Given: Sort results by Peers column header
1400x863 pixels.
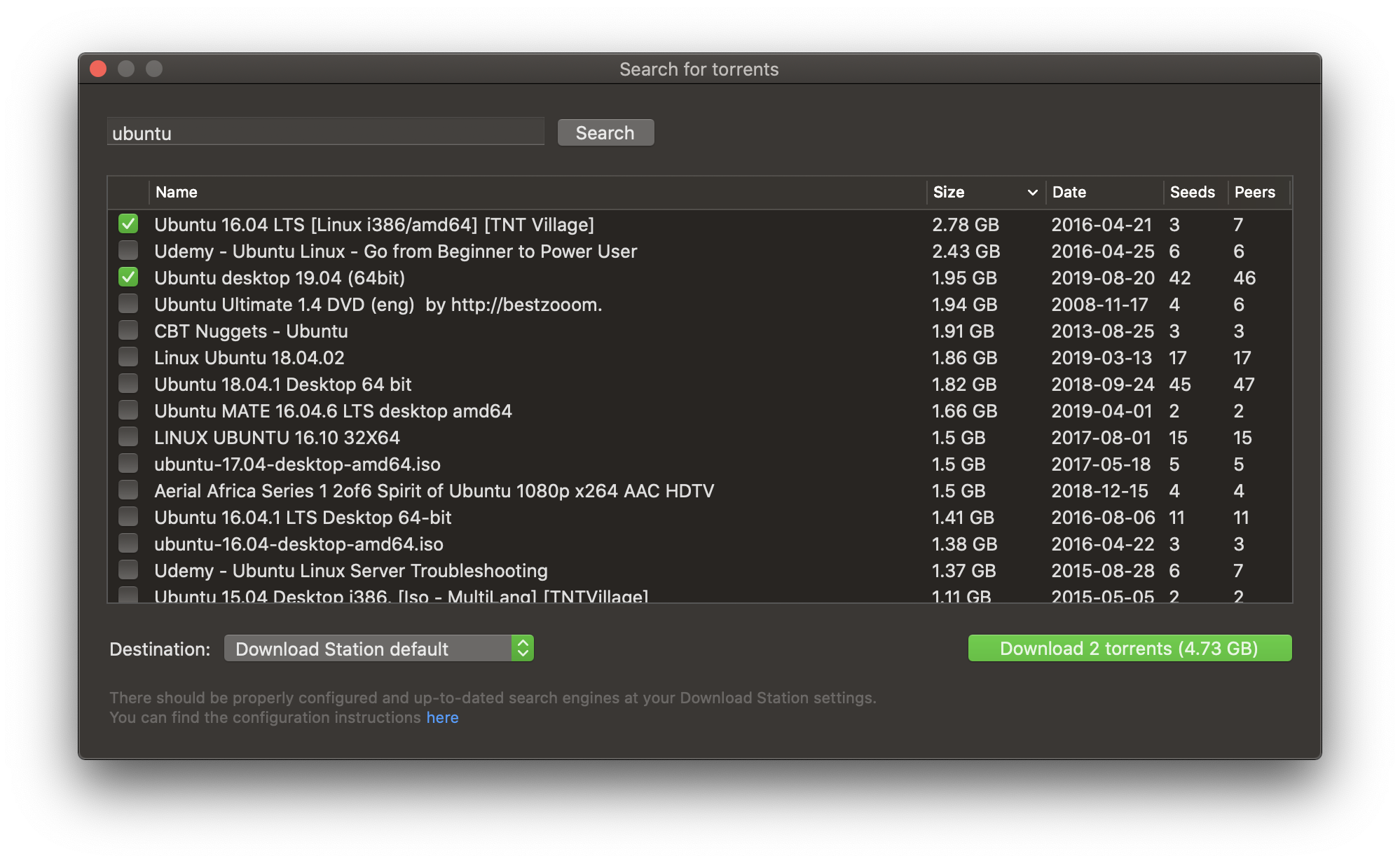Looking at the screenshot, I should (x=1258, y=192).
